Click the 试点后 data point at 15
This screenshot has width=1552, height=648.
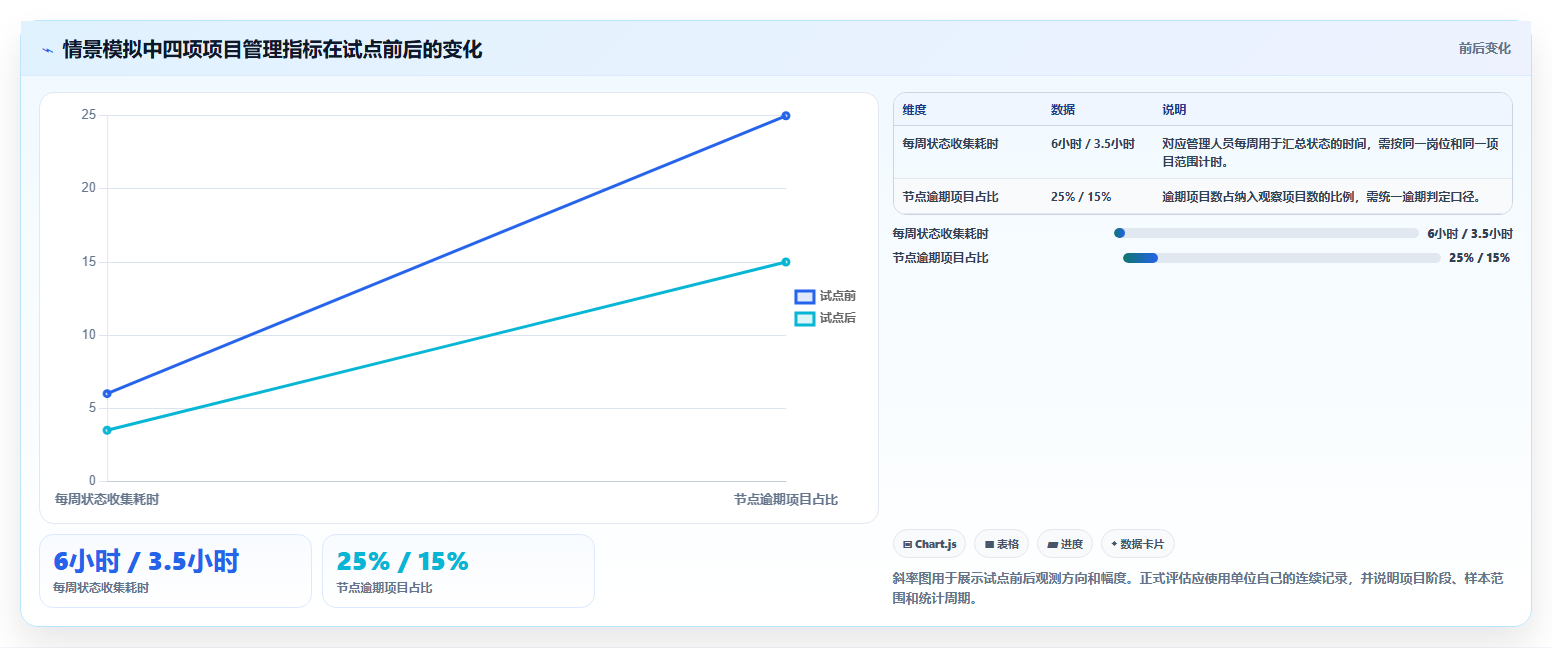[x=786, y=262]
